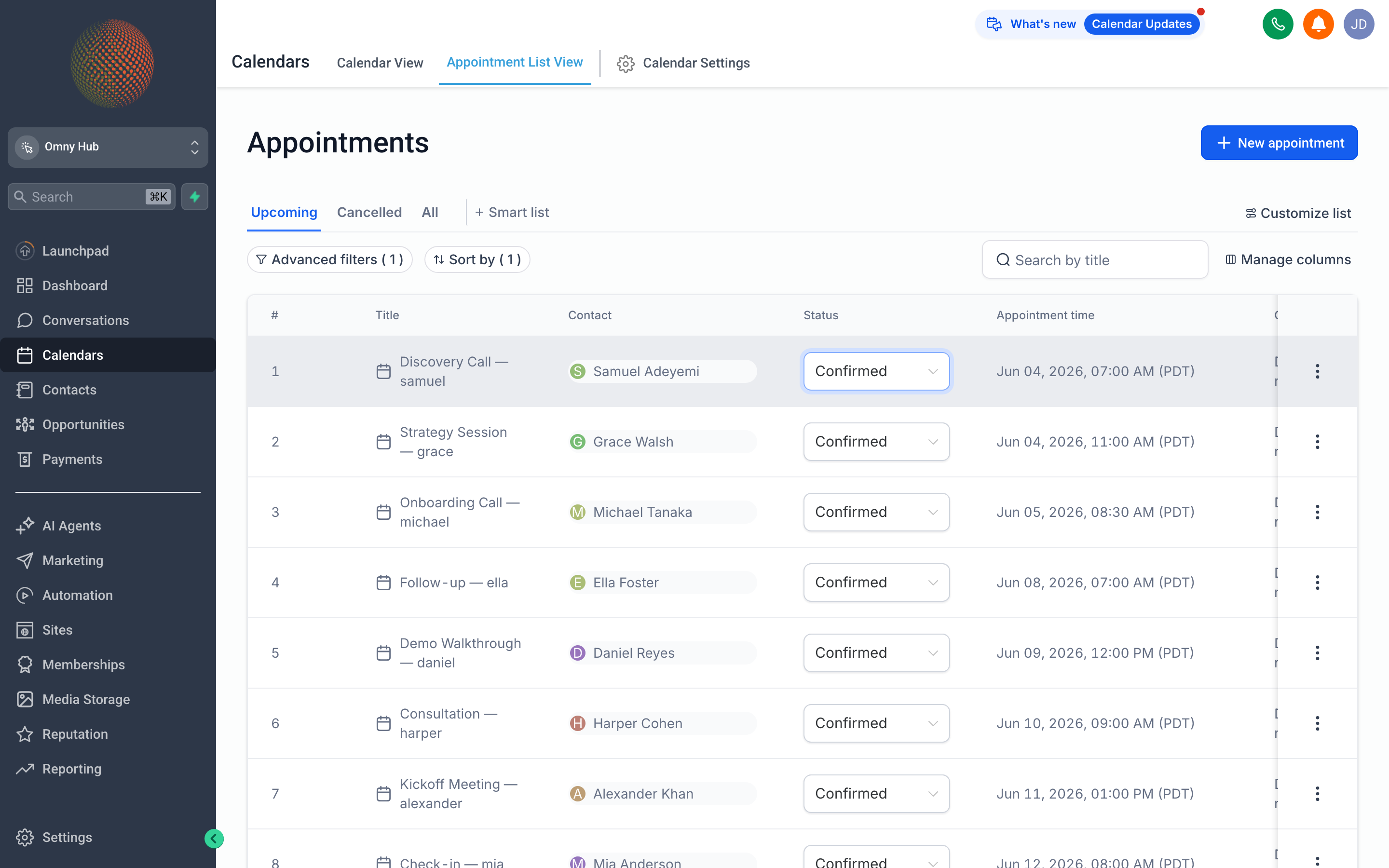1389x868 pixels.
Task: Open row actions for Grace Walsh appointment
Action: pos(1317,441)
